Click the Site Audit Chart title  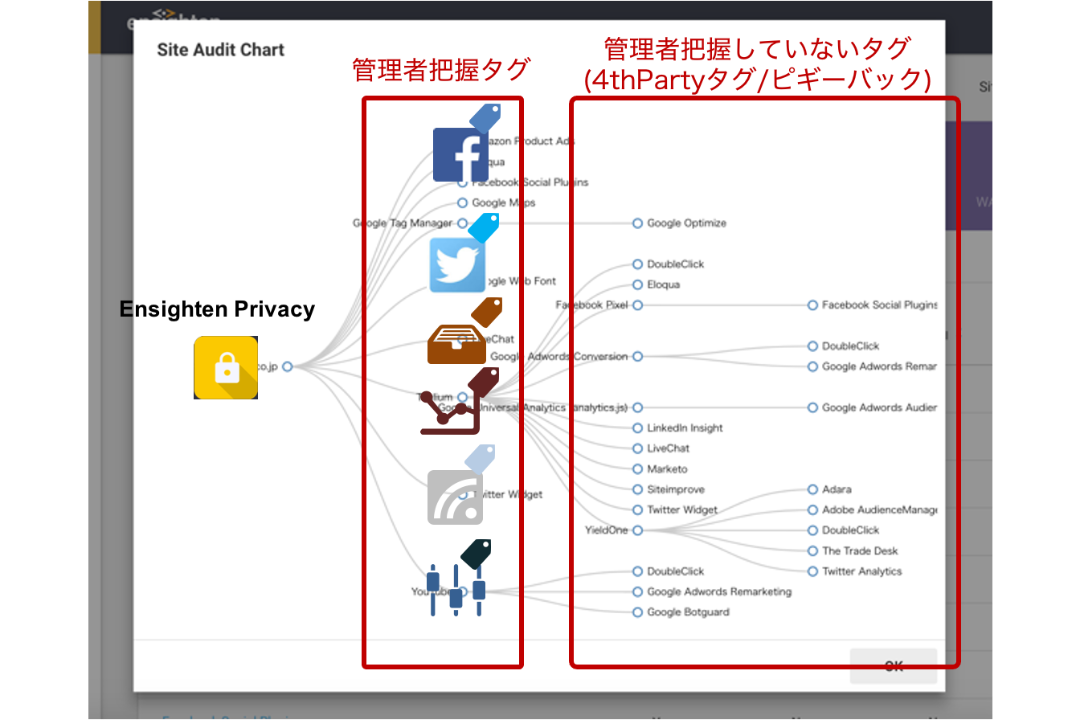[x=220, y=50]
